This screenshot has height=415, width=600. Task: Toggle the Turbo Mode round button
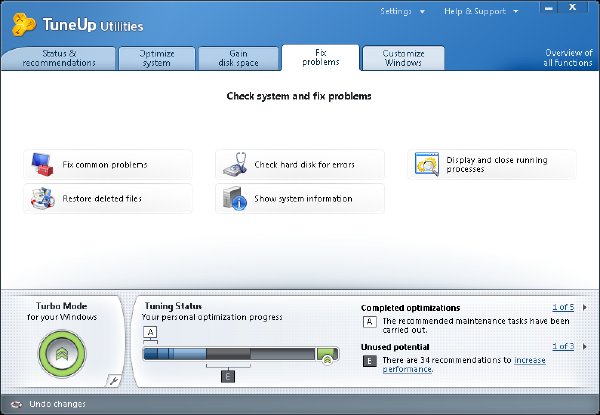pos(62,353)
